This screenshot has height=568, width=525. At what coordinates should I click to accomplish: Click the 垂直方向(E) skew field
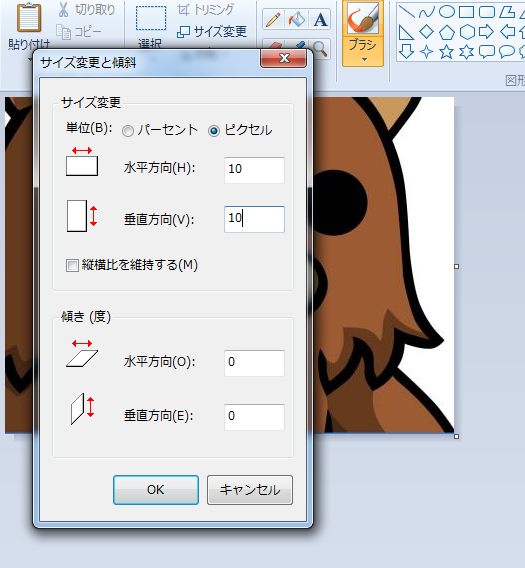(x=254, y=417)
